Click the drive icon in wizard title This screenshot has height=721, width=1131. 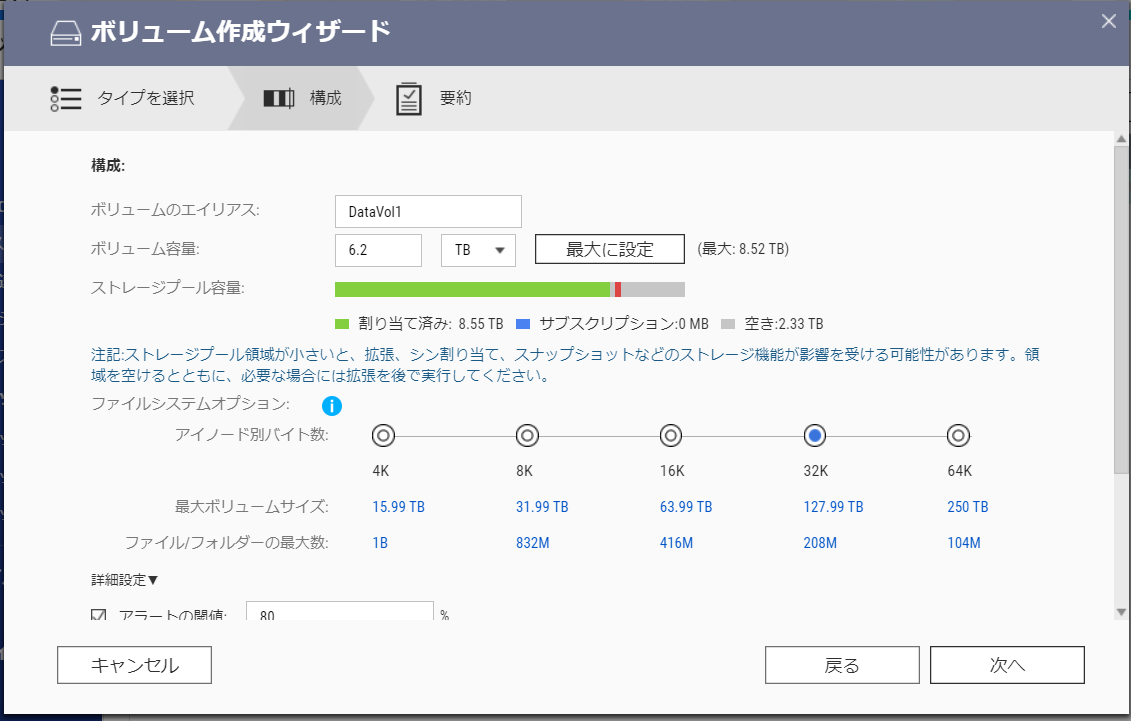[66, 33]
